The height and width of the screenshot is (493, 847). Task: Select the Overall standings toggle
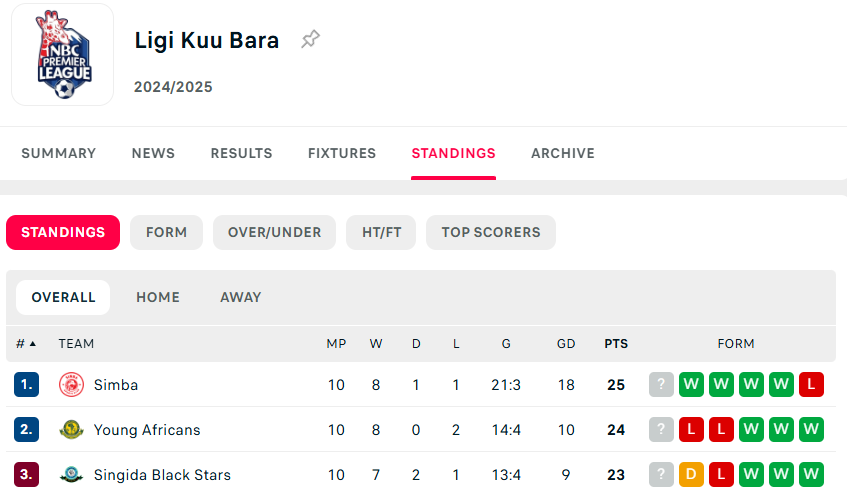pyautogui.click(x=63, y=297)
